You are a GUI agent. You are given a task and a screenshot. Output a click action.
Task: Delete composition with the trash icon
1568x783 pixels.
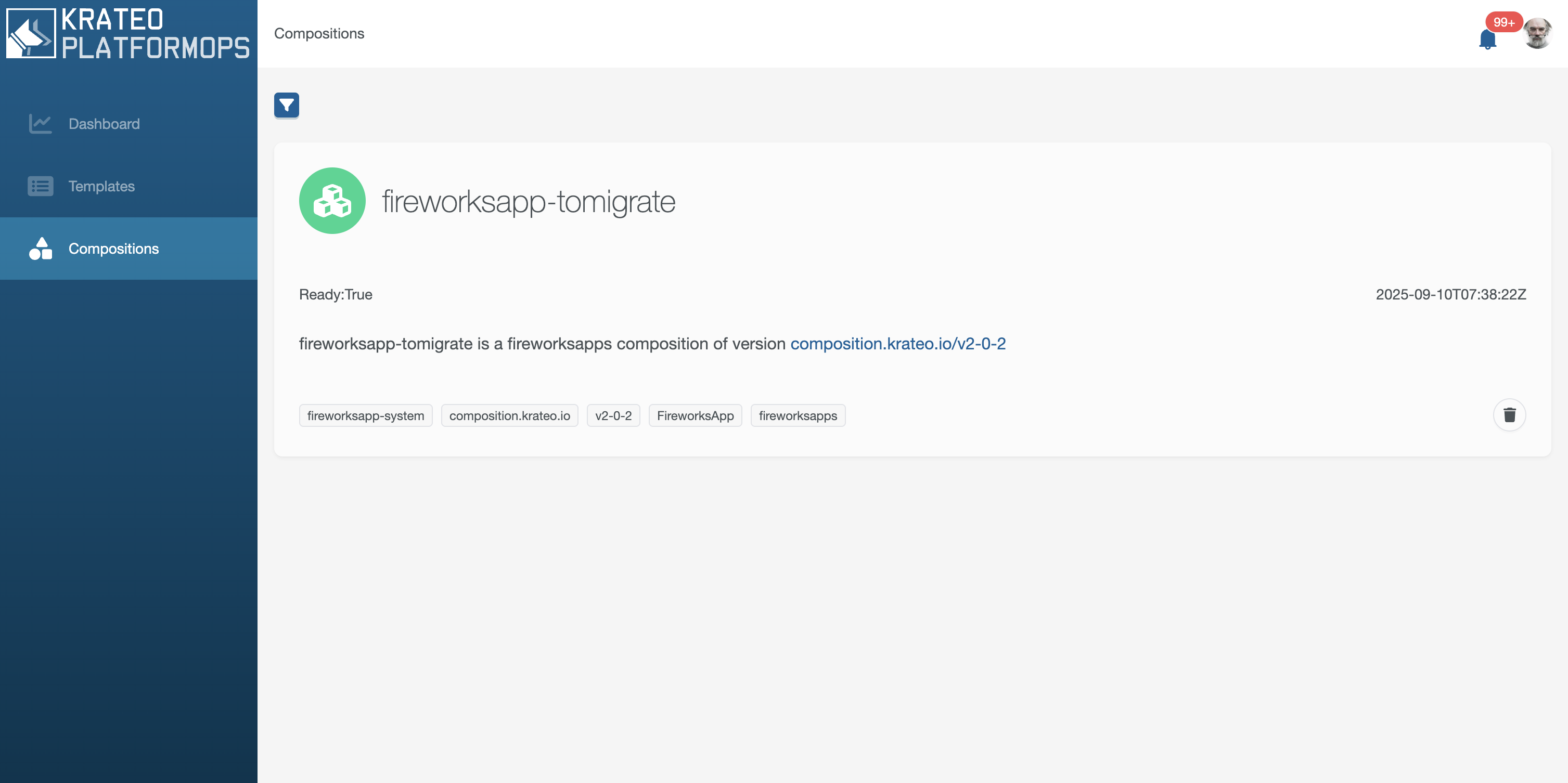(1509, 415)
